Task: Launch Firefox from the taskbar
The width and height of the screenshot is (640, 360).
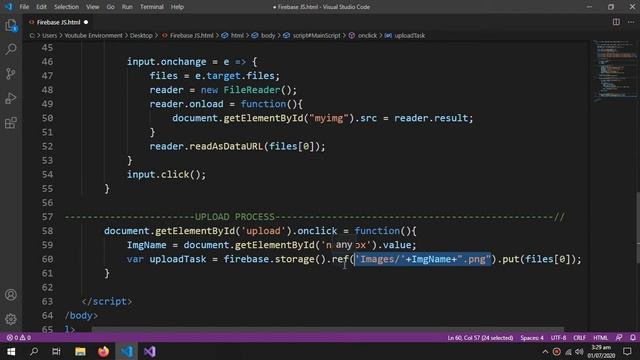Action: coord(103,351)
